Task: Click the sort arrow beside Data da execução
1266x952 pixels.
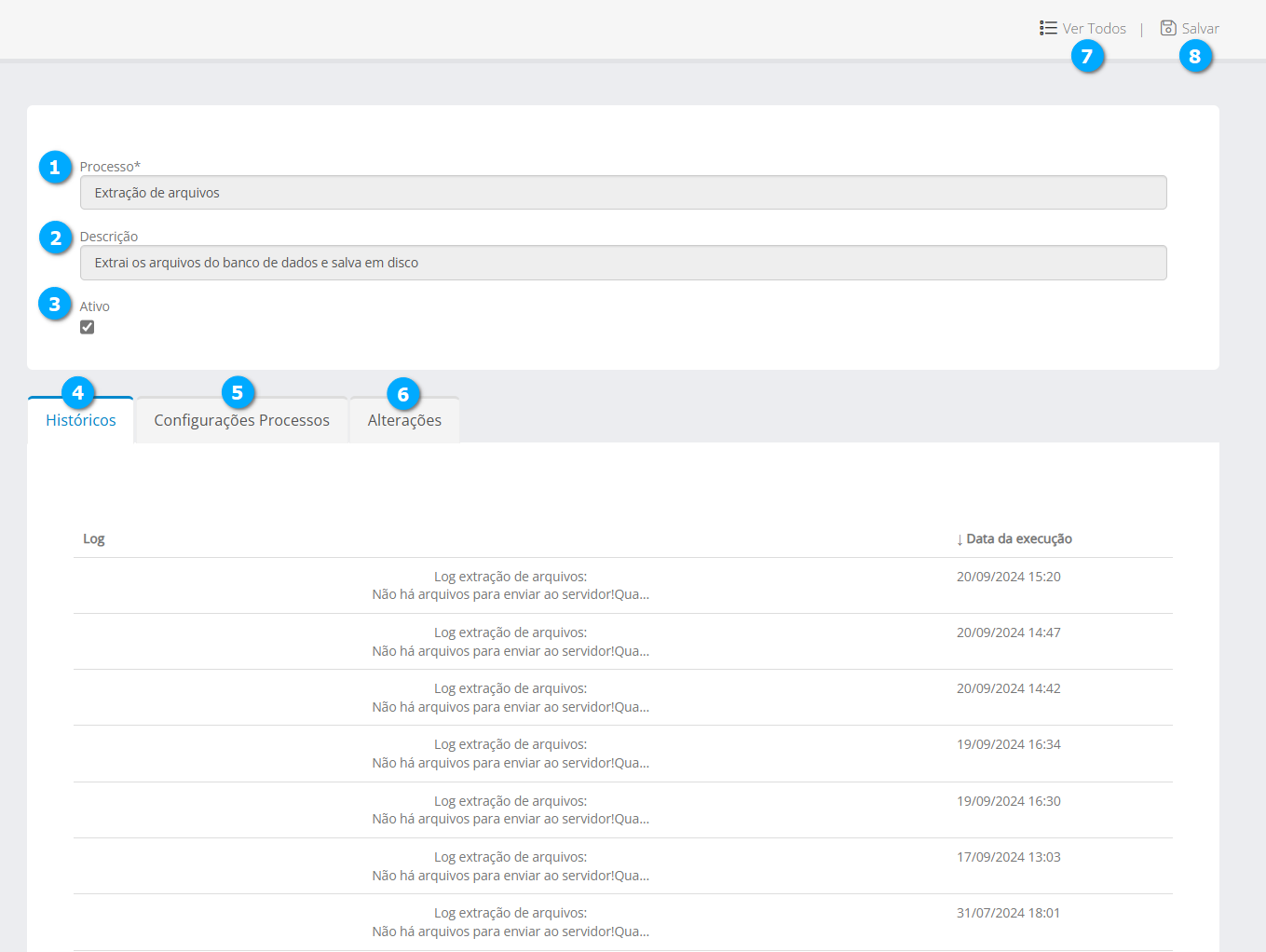Action: click(x=960, y=539)
